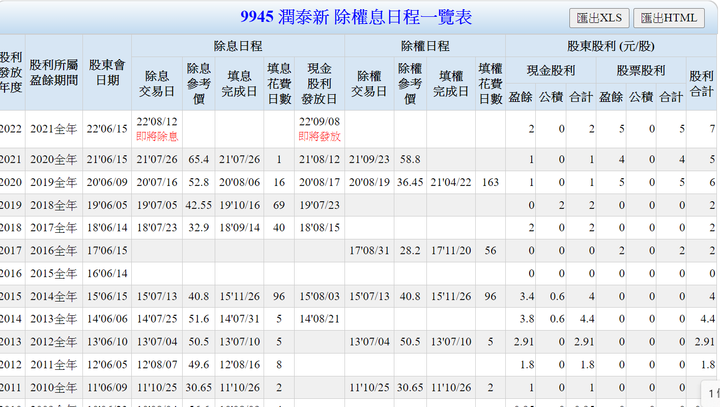Screen dimensions: 720x407
Task: Click the 除權交易日 column header
Action: tap(369, 84)
